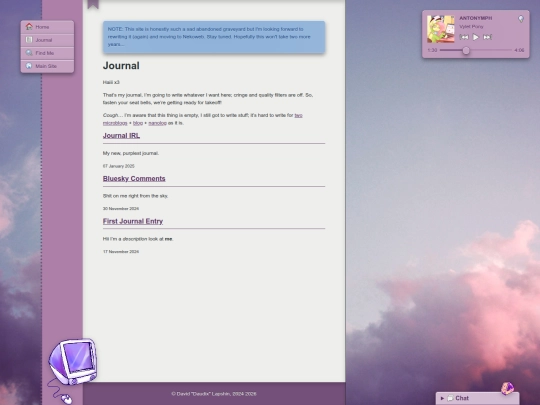Image resolution: width=540 pixels, height=405 pixels.
Task: Click the 30 November 2024 date
Action: click(121, 209)
